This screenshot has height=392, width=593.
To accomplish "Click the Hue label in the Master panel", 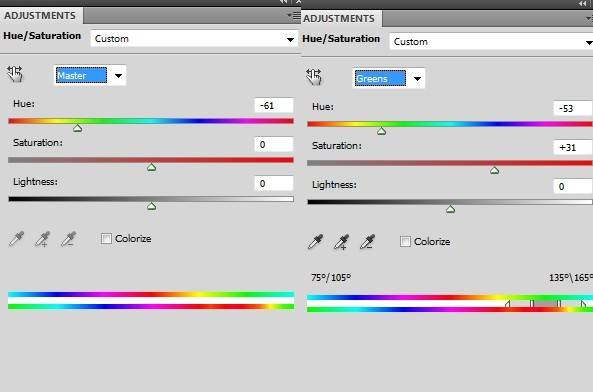I will [x=24, y=104].
